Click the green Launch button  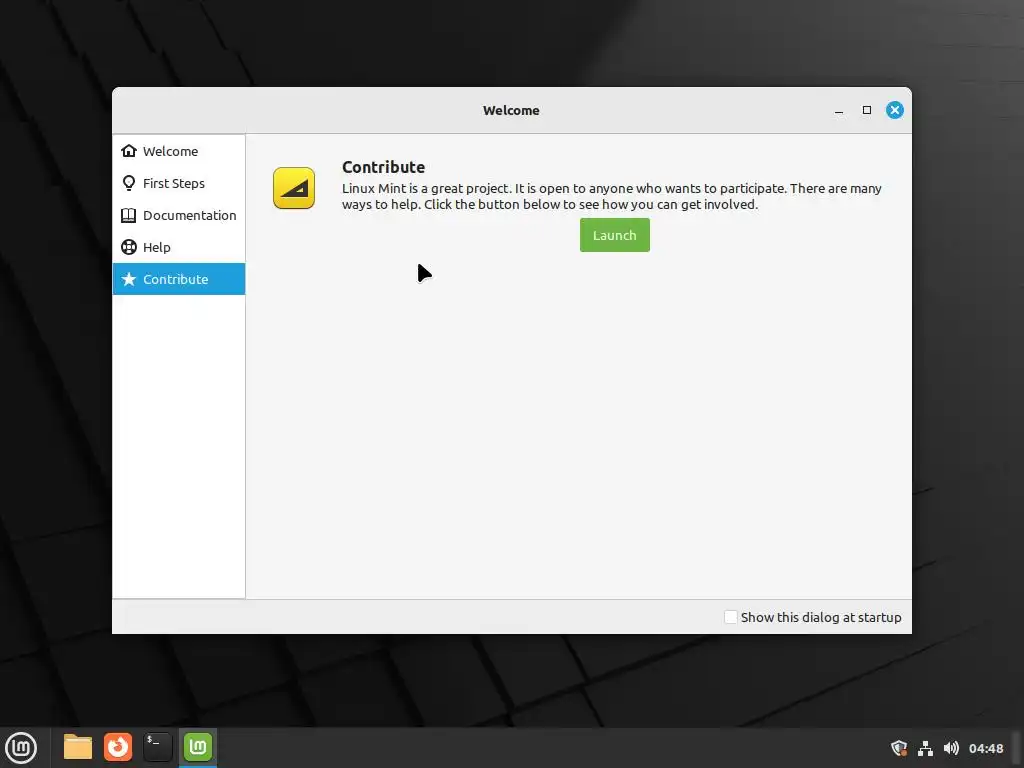pyautogui.click(x=615, y=235)
